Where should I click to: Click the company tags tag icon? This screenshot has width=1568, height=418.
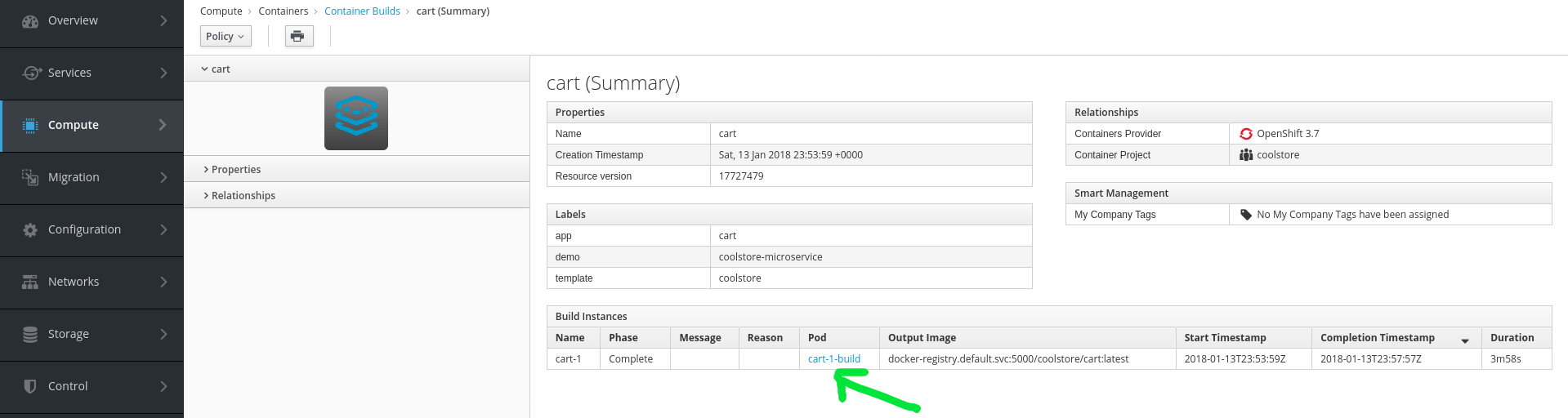click(x=1246, y=215)
